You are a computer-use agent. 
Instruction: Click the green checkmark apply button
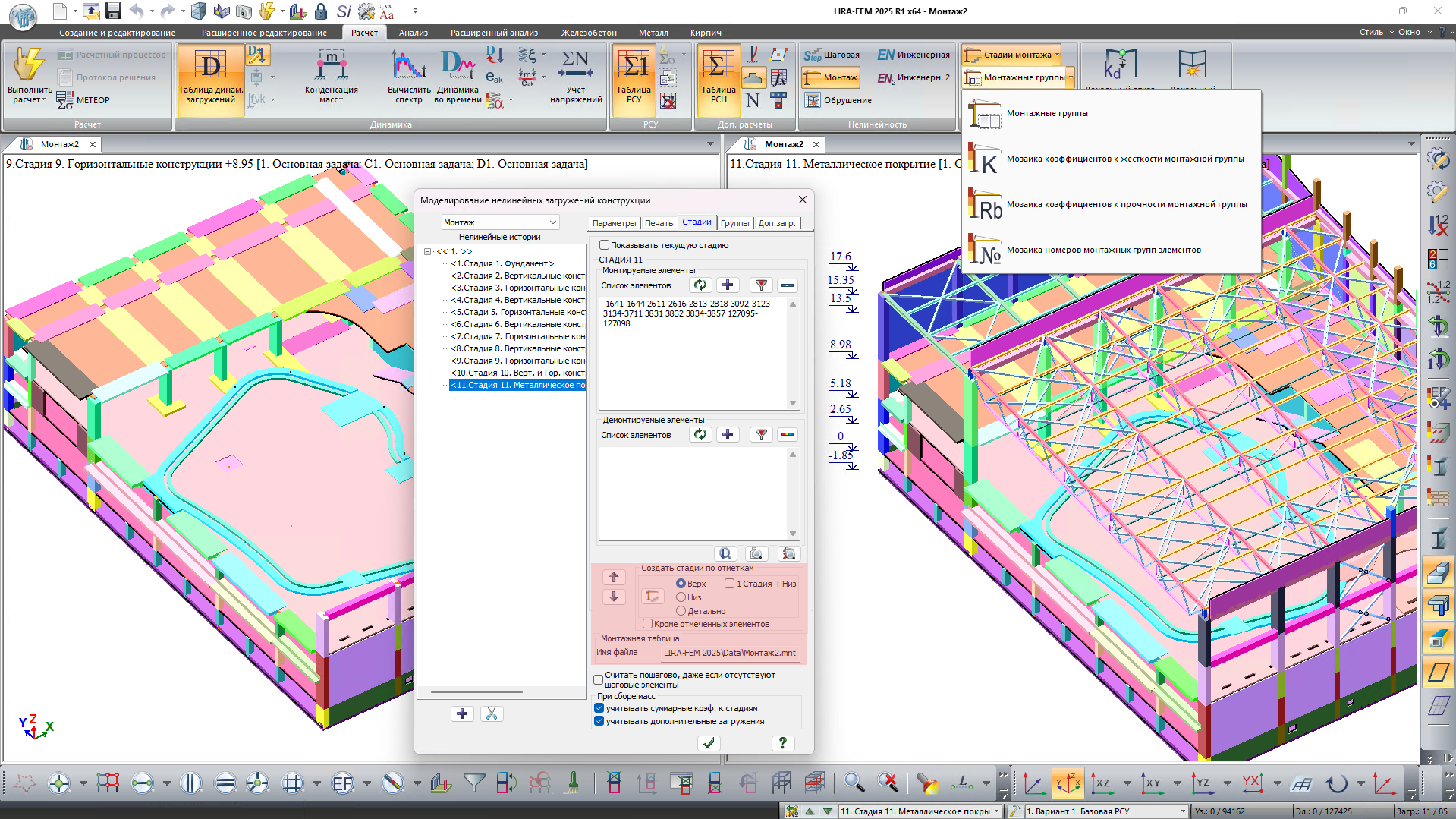pyautogui.click(x=709, y=743)
